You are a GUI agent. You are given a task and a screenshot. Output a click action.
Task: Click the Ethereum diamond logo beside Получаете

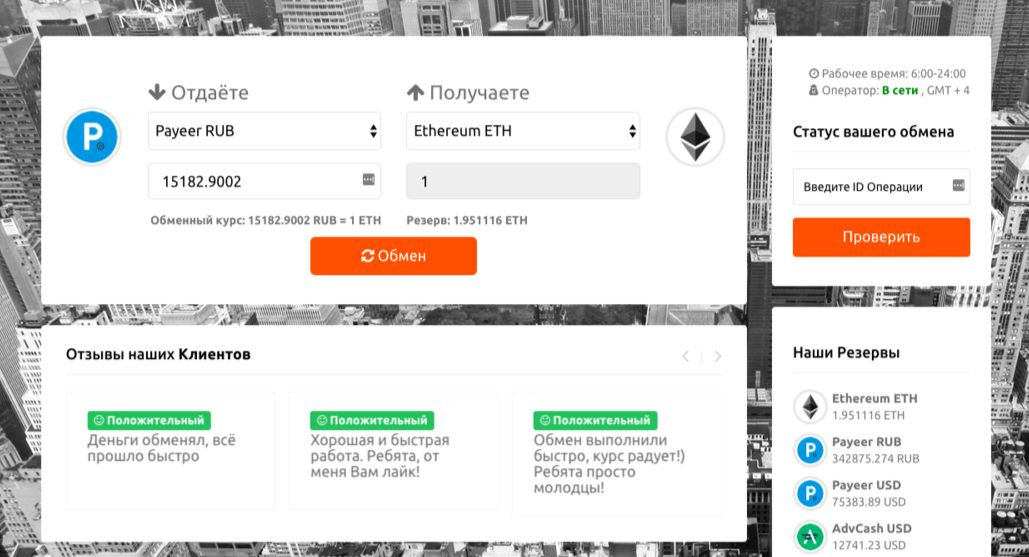(x=695, y=136)
